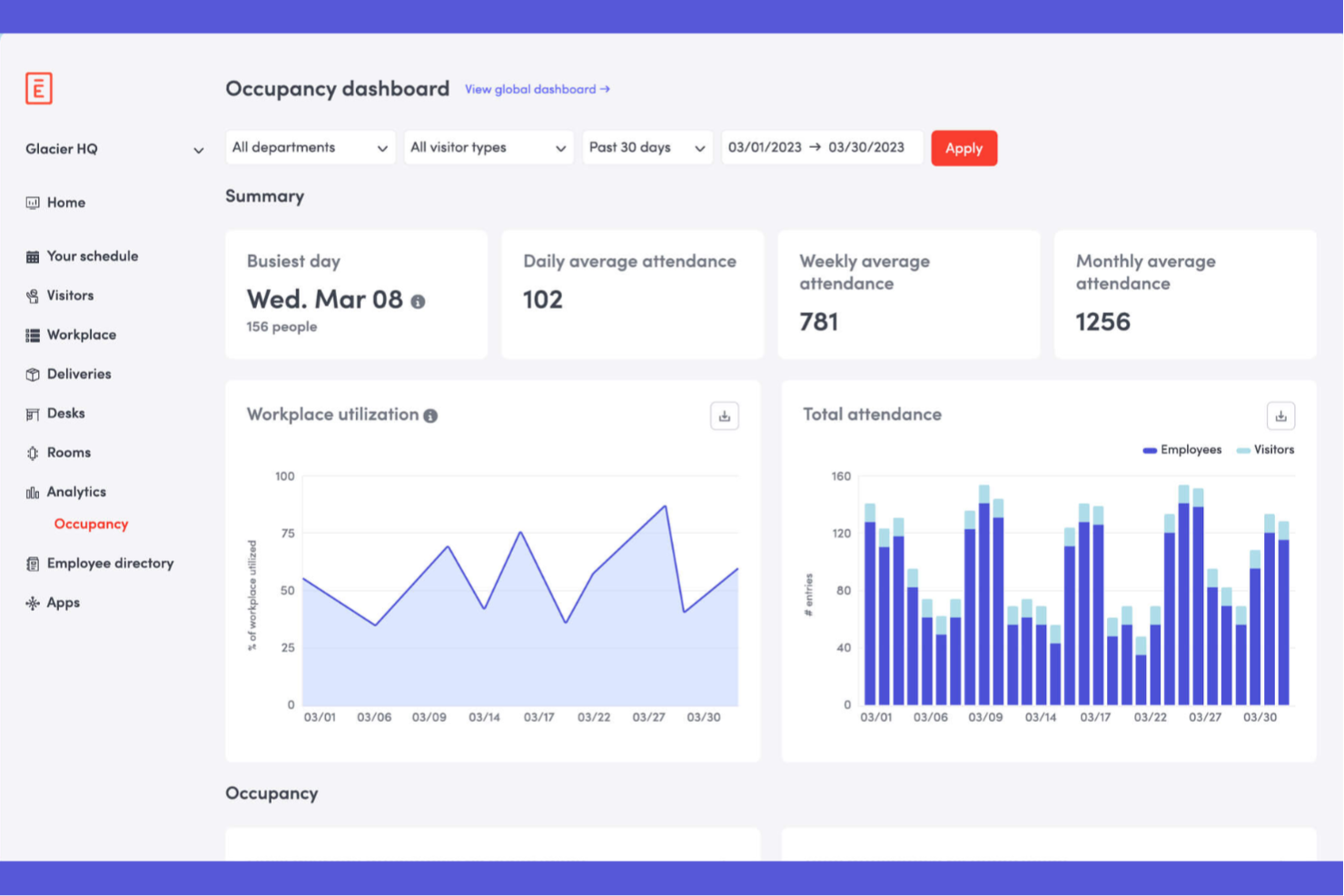Go to Desks in the sidebar
This screenshot has height=896, width=1344.
pos(65,413)
